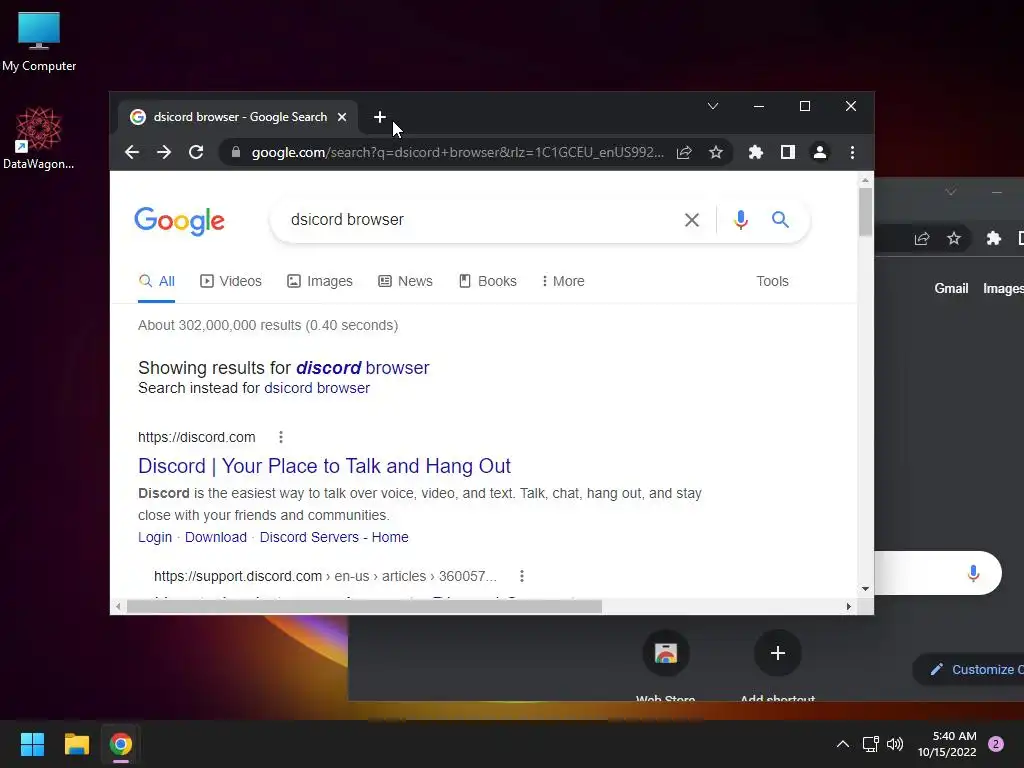Viewport: 1024px width, 768px height.
Task: Click the vertical scrollbar down arrow
Action: (x=865, y=588)
